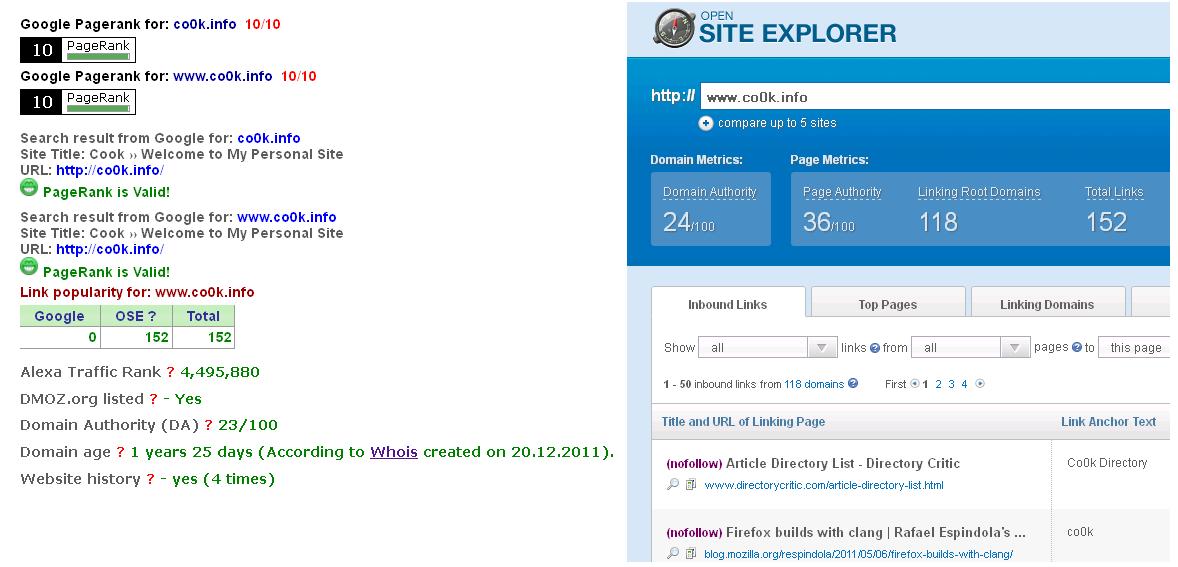Open the 'from all' pages dropdown

point(970,348)
